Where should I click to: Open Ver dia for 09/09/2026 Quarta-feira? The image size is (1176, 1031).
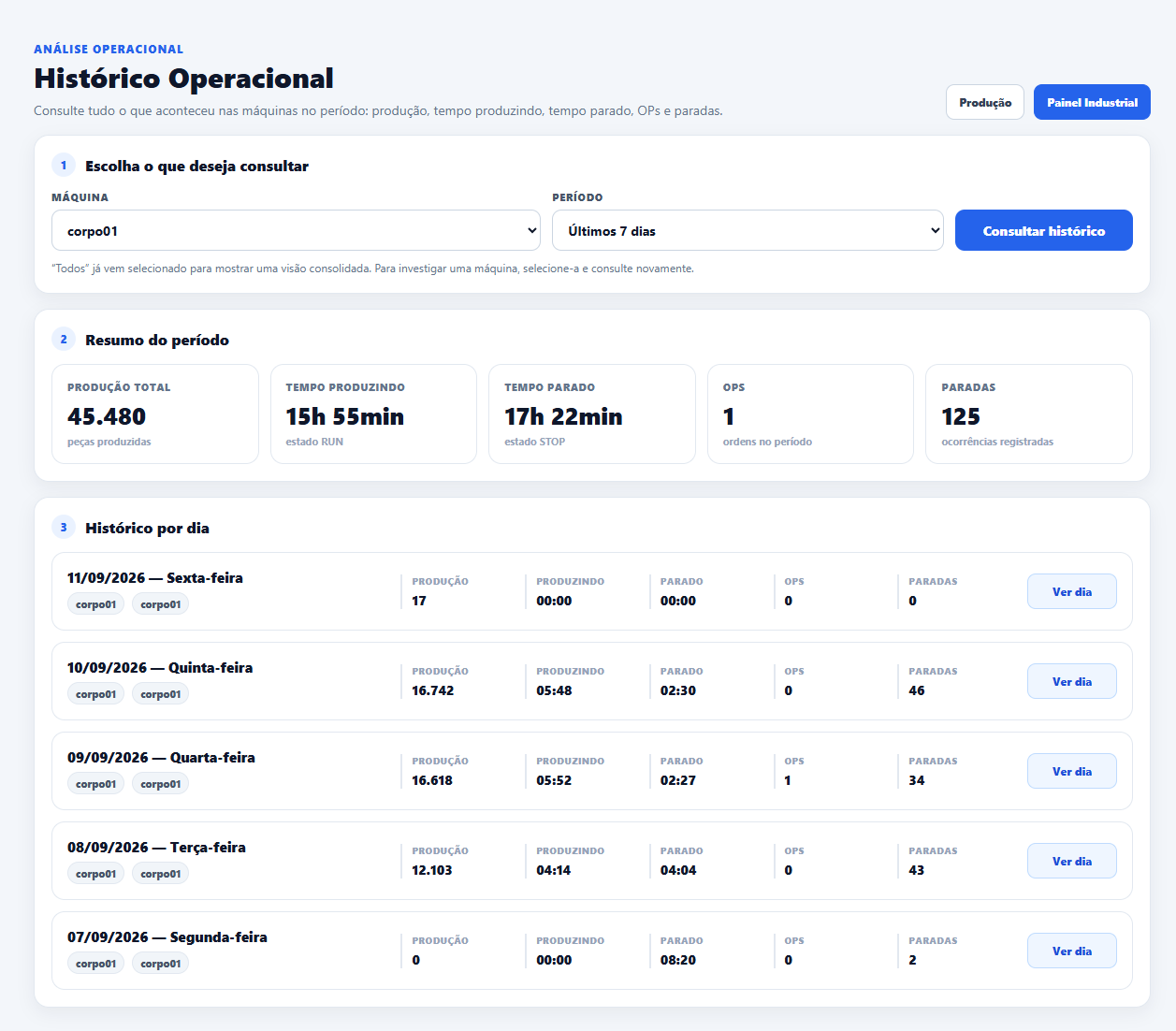point(1071,771)
